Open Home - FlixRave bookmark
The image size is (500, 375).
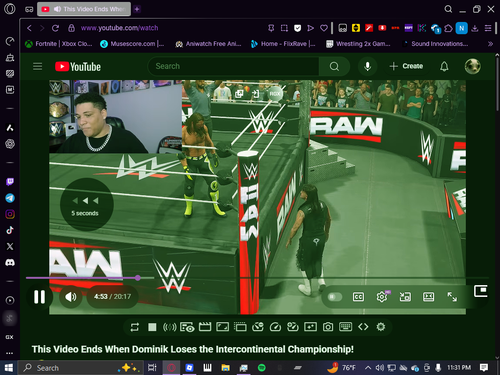283,44
